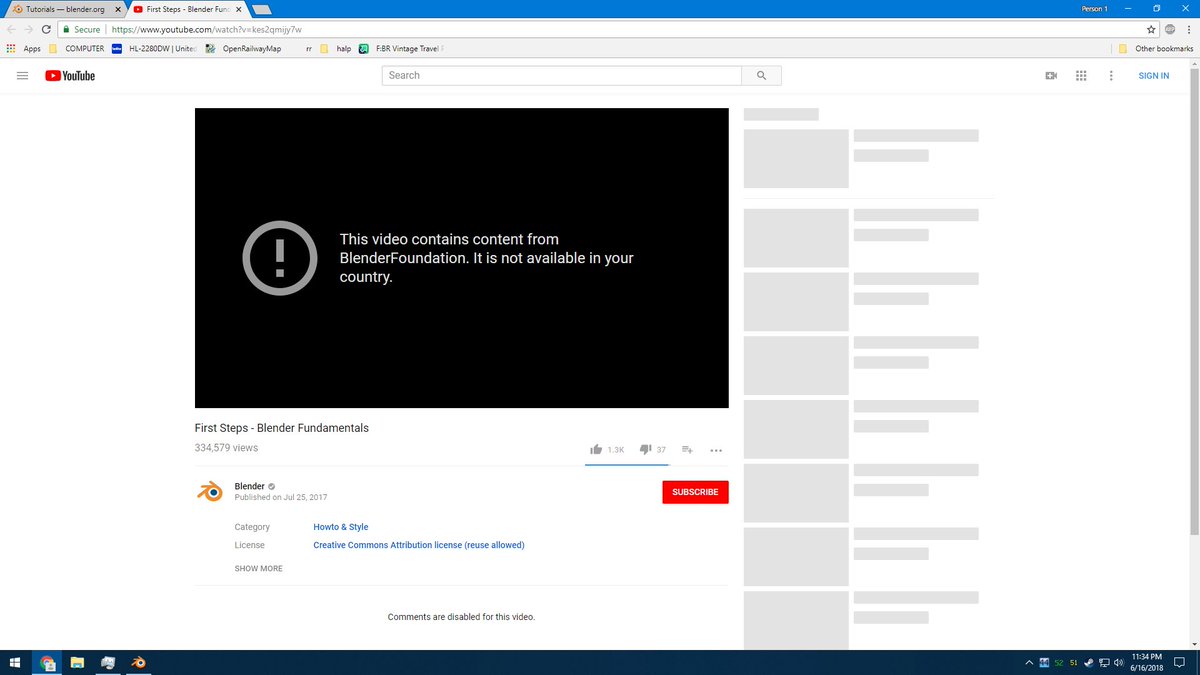Subscribe to the Blender channel
The width and height of the screenshot is (1200, 675).
(x=695, y=492)
